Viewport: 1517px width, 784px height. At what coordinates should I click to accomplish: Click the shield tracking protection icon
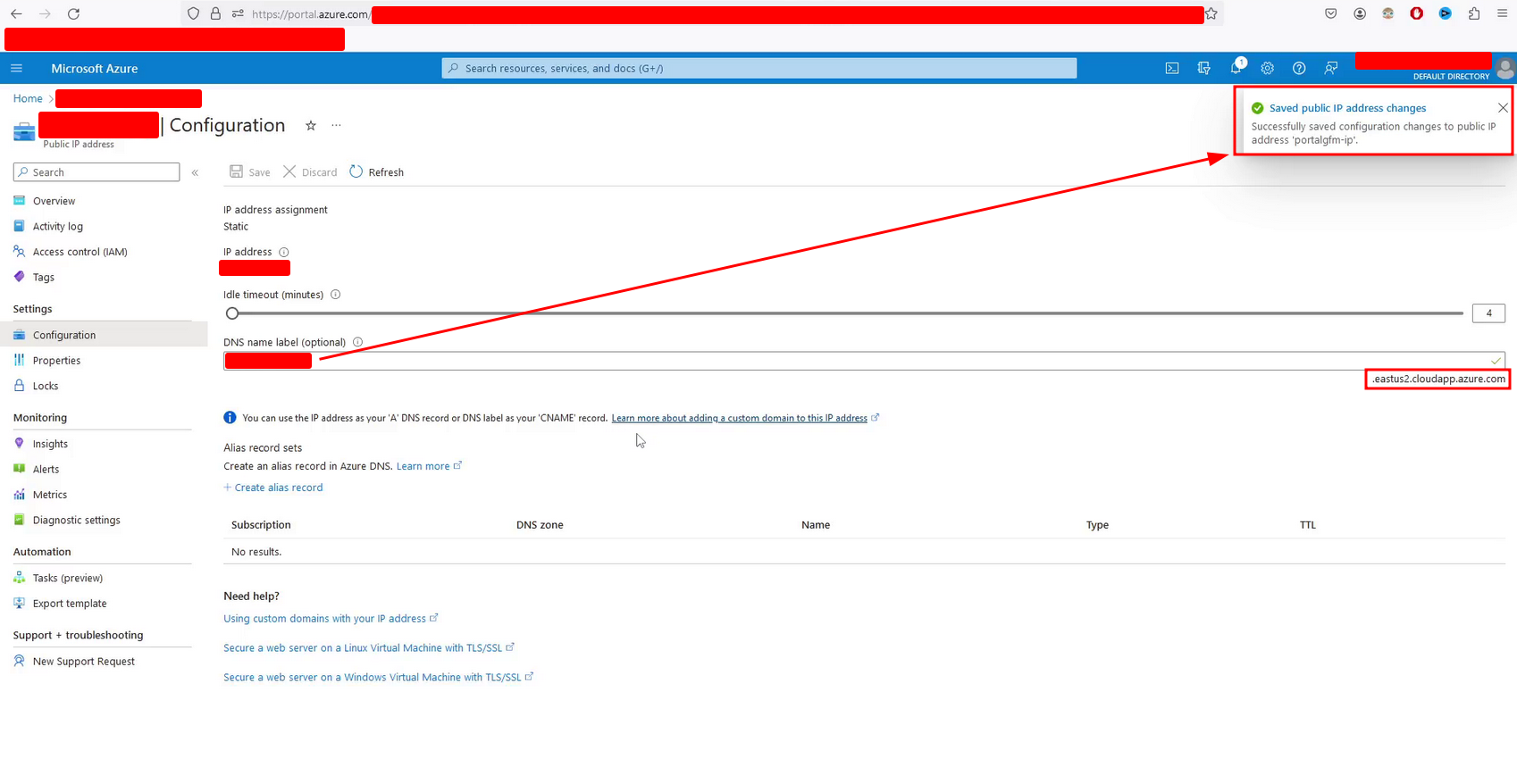pos(193,13)
